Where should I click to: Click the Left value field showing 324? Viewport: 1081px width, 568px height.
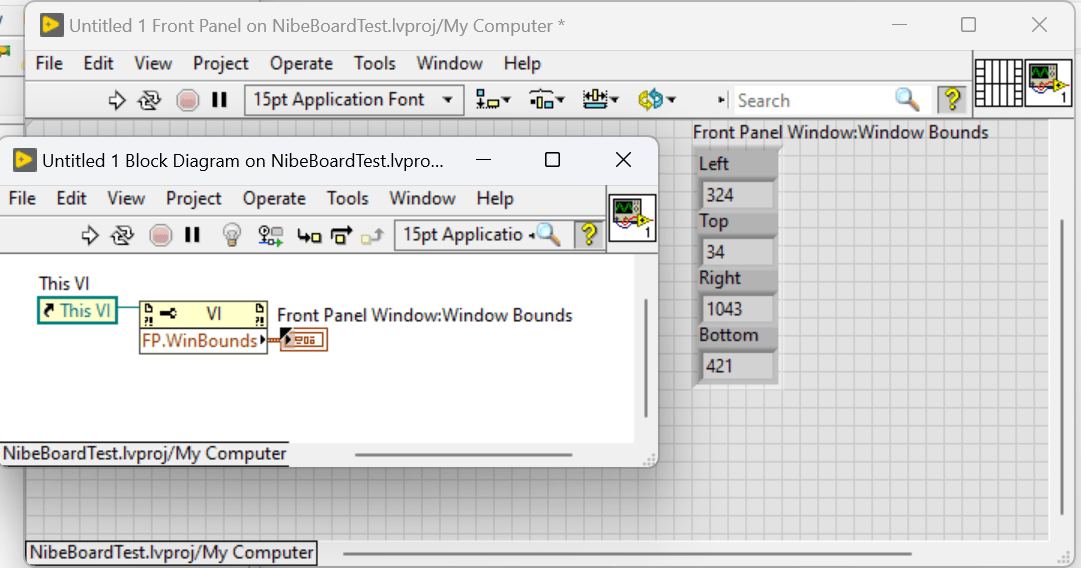737,195
